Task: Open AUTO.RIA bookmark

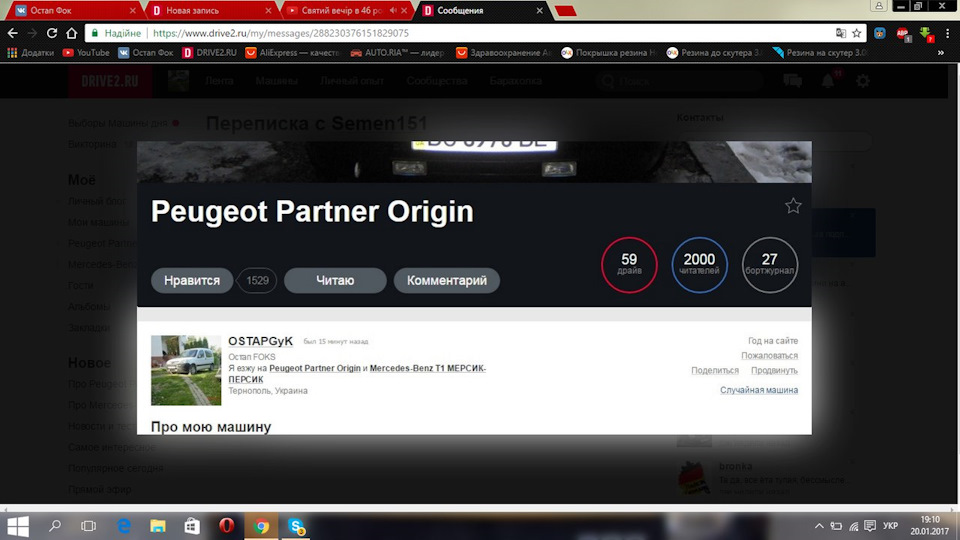Action: 397,53
